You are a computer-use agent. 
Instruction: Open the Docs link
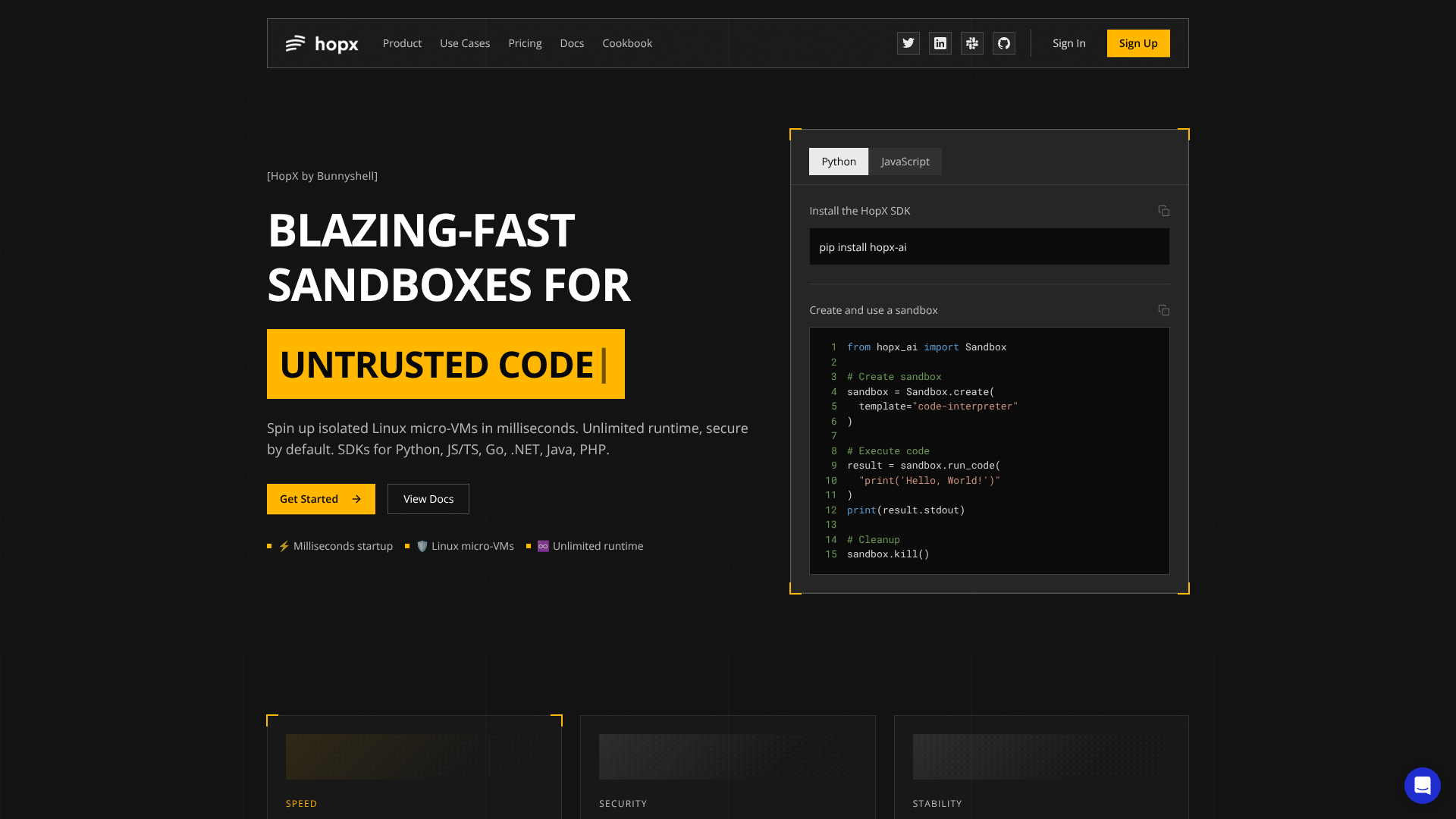click(x=572, y=43)
